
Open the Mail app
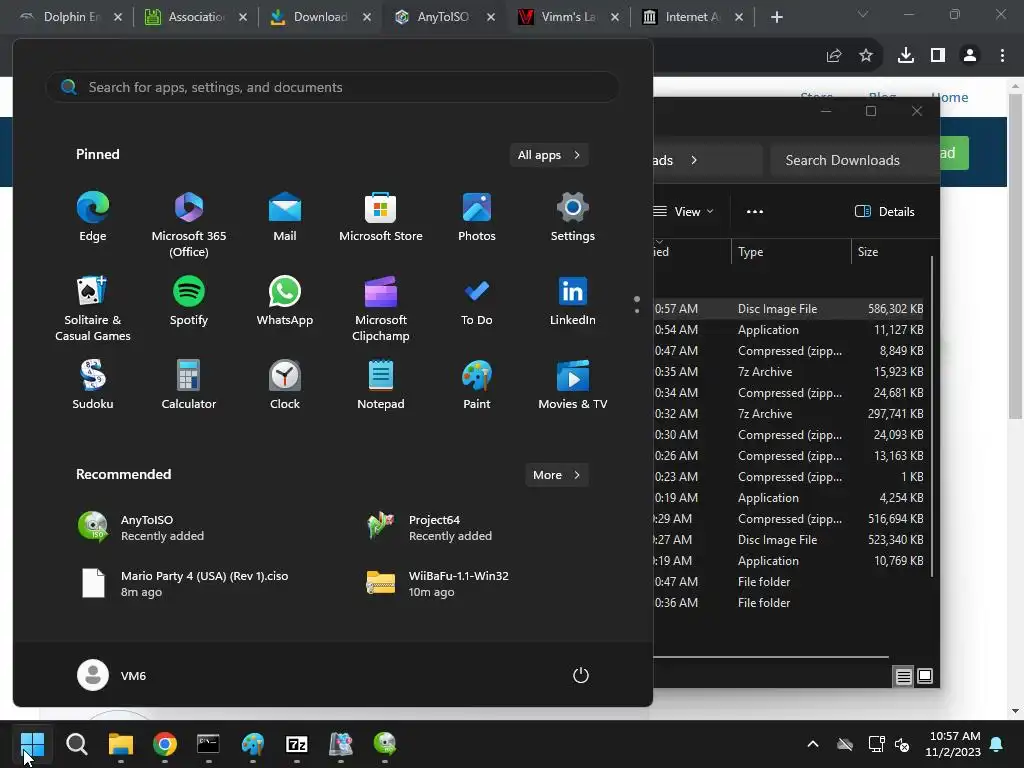(285, 218)
